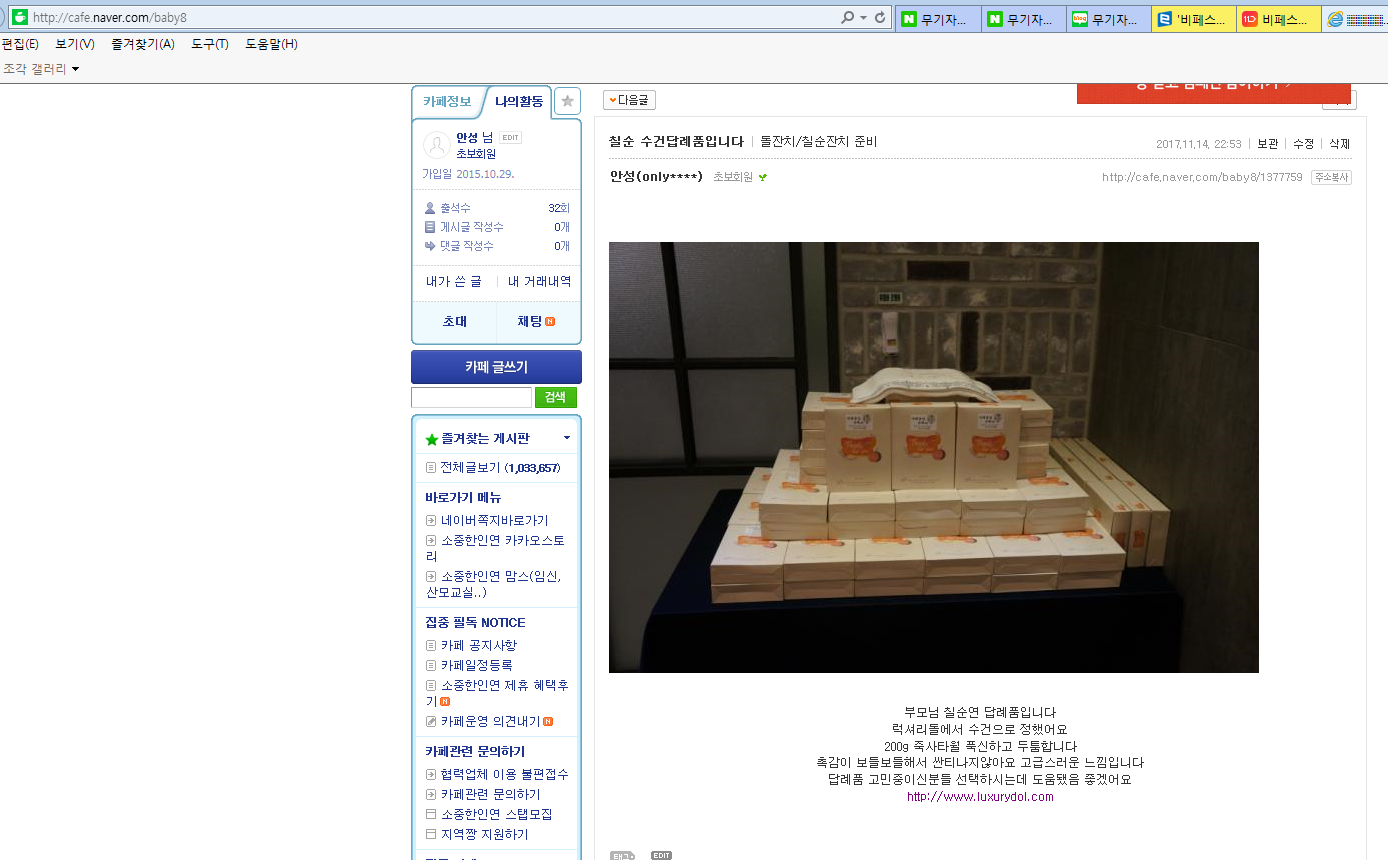
Task: Click the 초대 button
Action: pos(455,322)
